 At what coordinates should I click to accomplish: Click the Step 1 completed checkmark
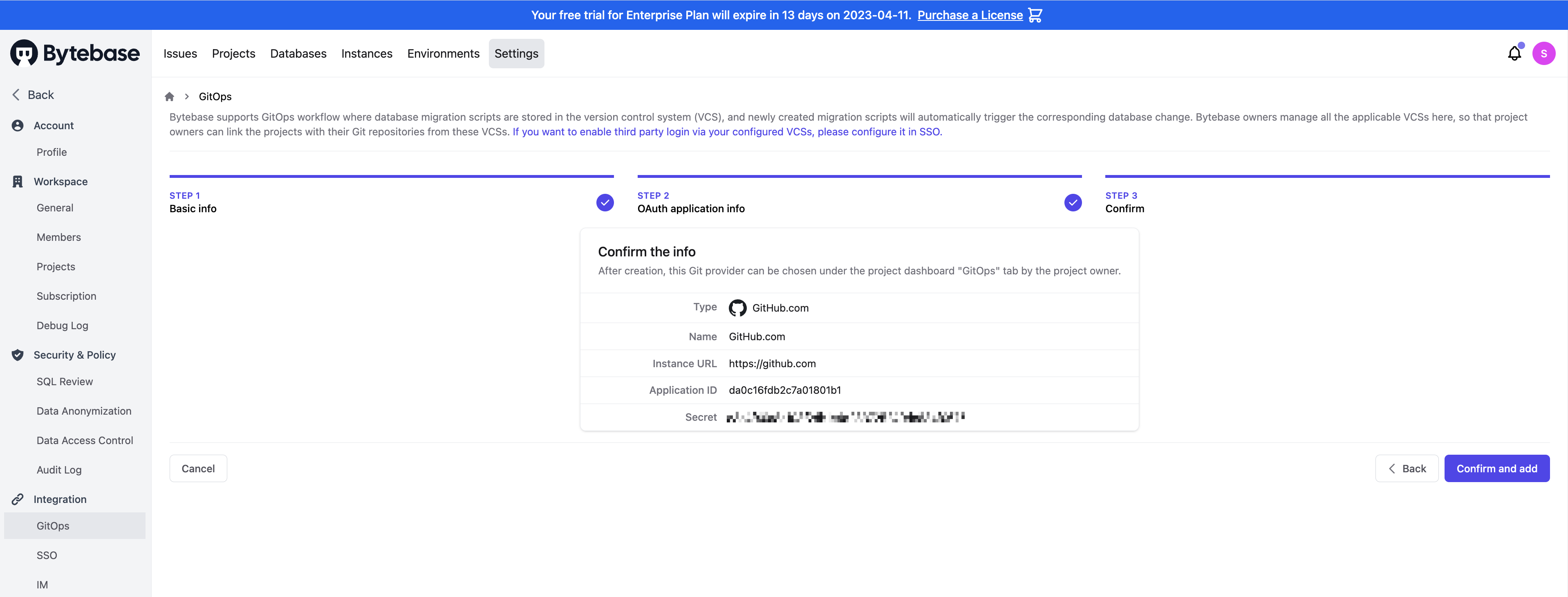coord(605,202)
